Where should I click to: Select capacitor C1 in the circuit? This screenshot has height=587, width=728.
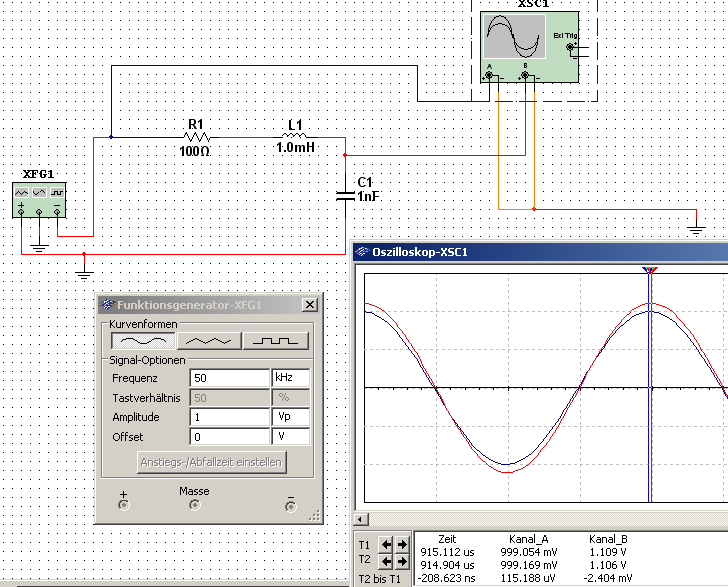[345, 197]
